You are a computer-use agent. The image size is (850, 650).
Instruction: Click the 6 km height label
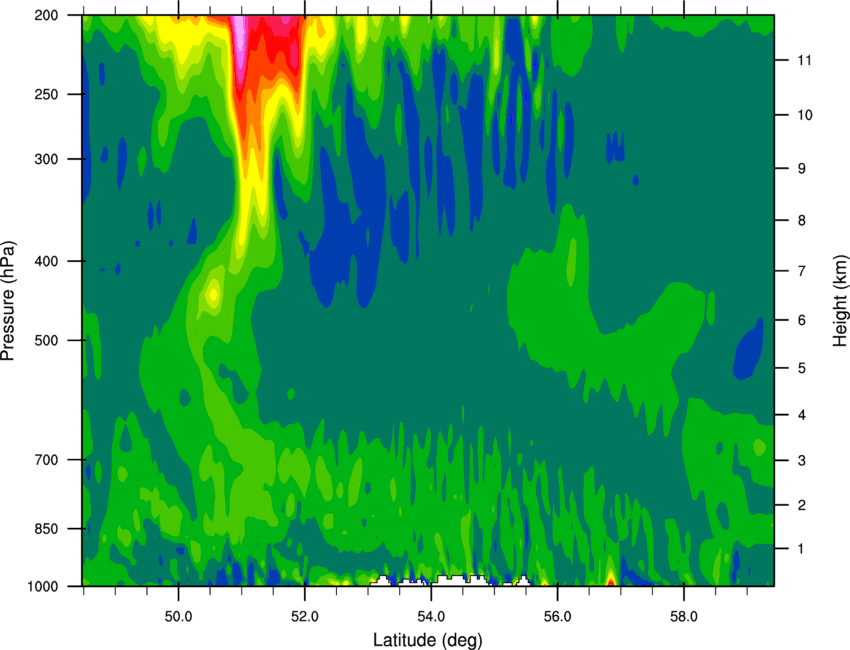pyautogui.click(x=802, y=320)
